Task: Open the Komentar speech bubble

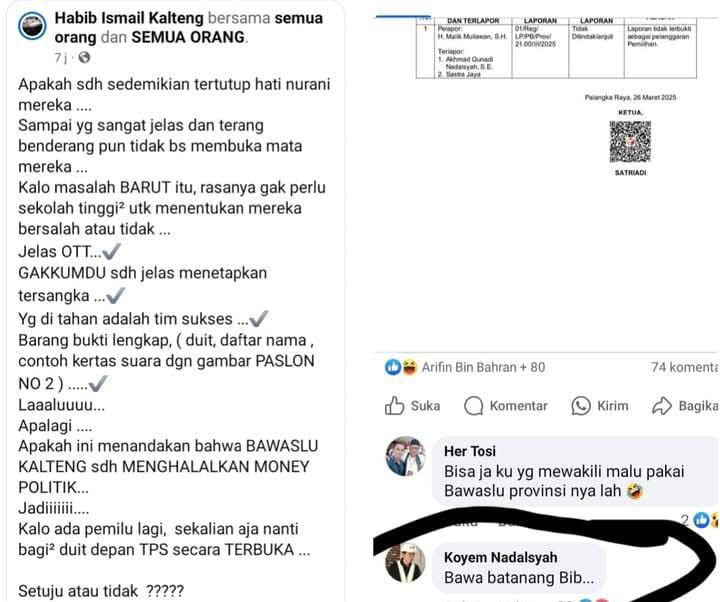Action: click(x=473, y=406)
